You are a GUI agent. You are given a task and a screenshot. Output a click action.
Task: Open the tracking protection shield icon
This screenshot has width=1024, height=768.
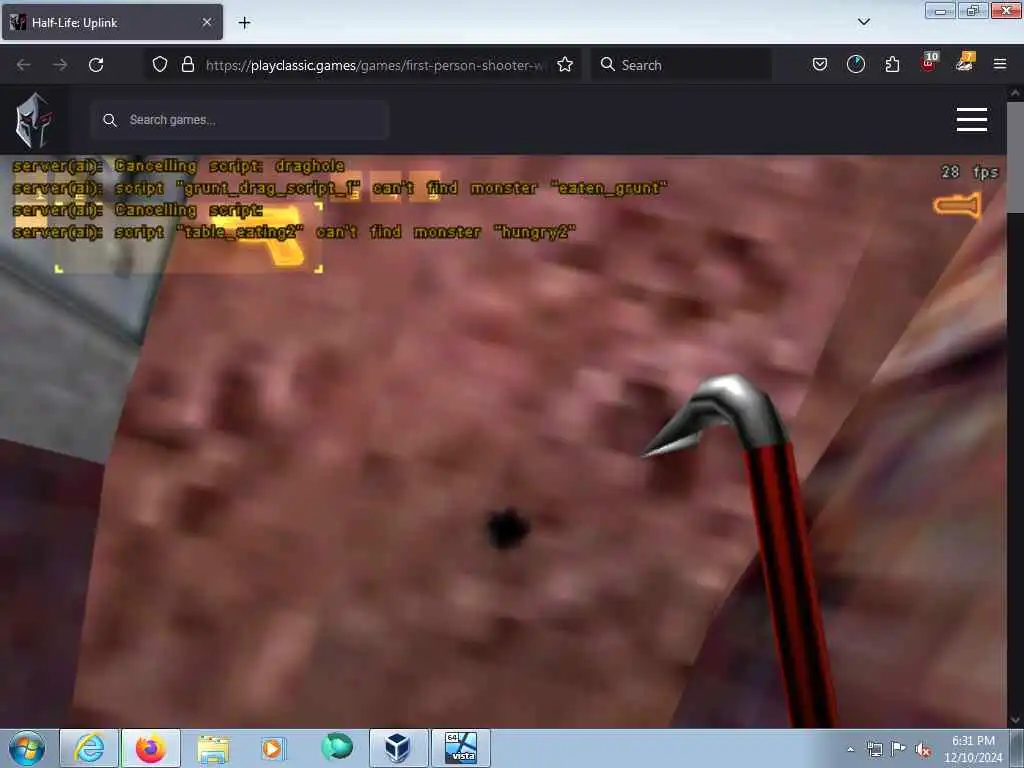[160, 64]
